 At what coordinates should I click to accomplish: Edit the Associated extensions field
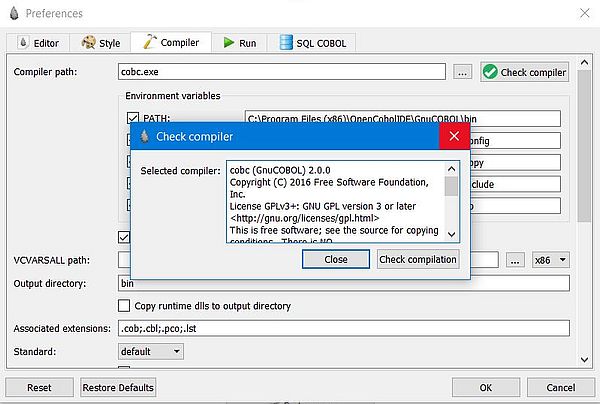[344, 328]
